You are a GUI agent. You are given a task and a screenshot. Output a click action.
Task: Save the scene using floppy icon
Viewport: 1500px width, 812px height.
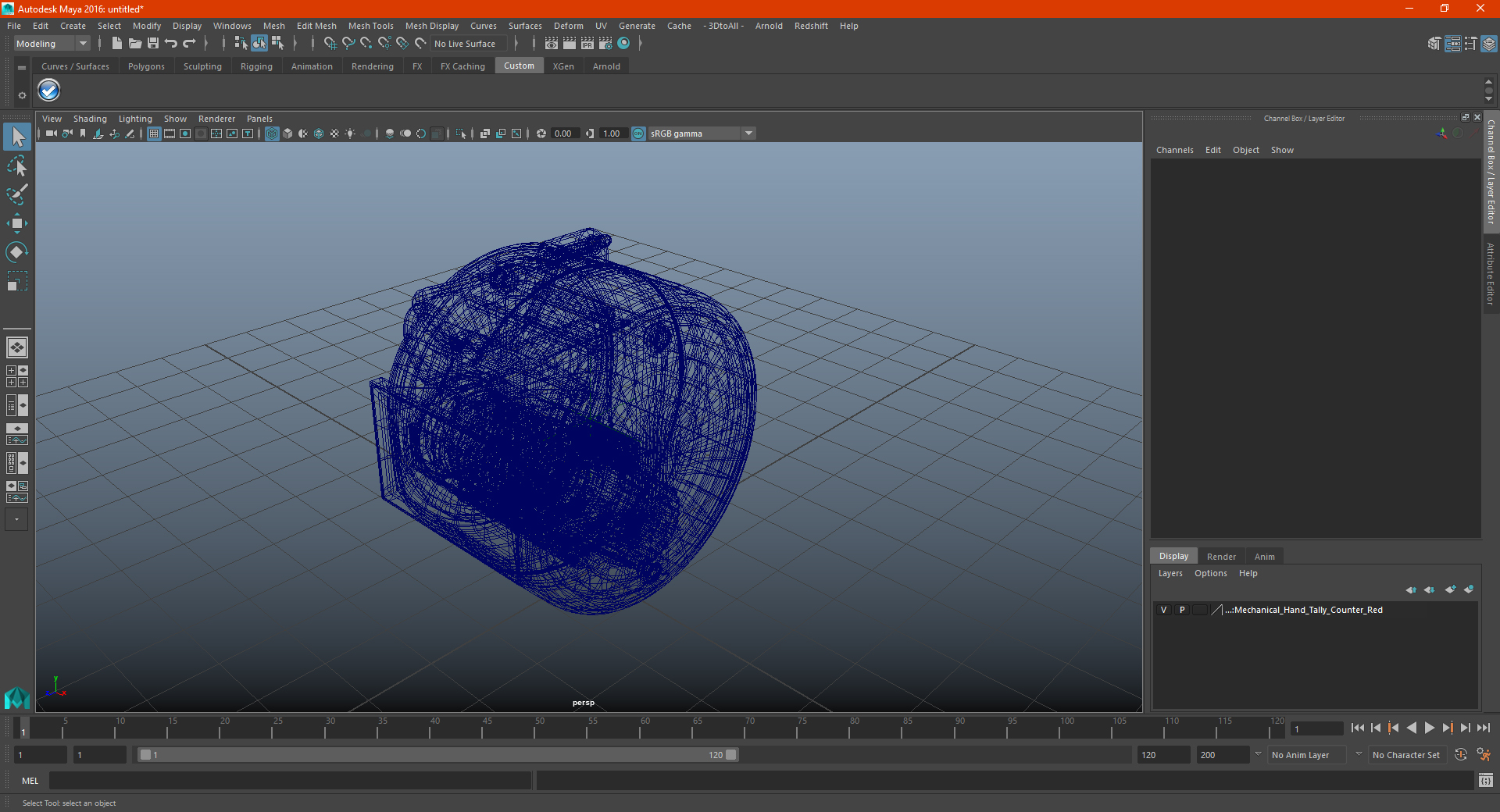153,44
